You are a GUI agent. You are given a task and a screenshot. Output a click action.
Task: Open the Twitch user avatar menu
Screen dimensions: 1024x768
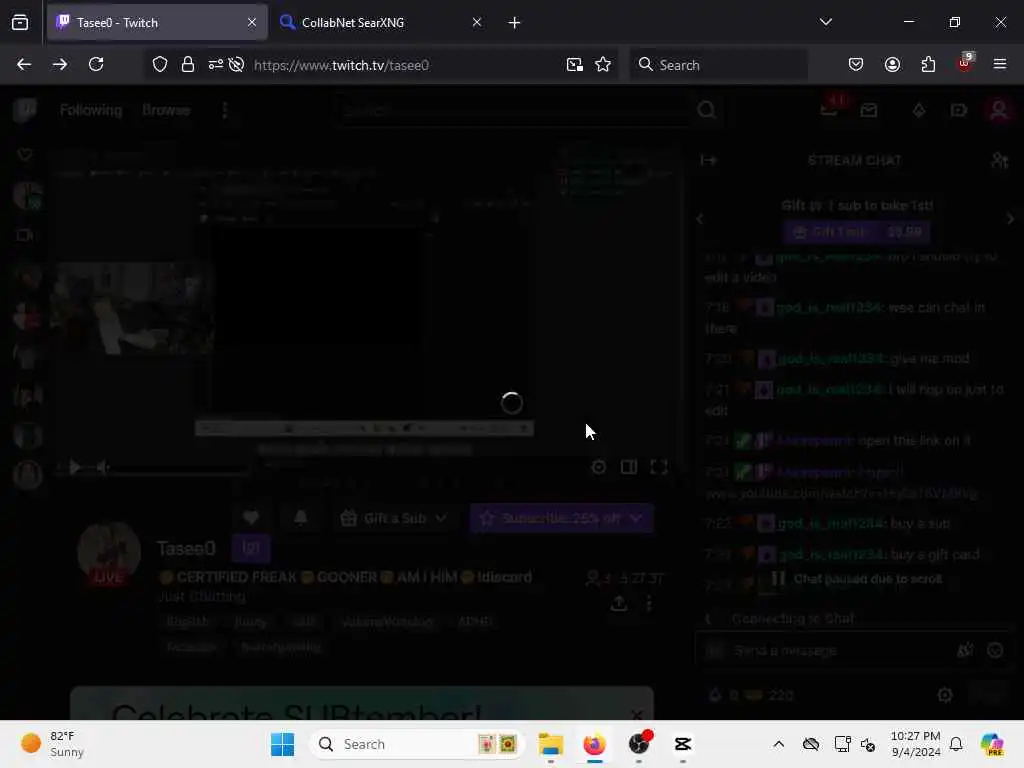[x=999, y=110]
